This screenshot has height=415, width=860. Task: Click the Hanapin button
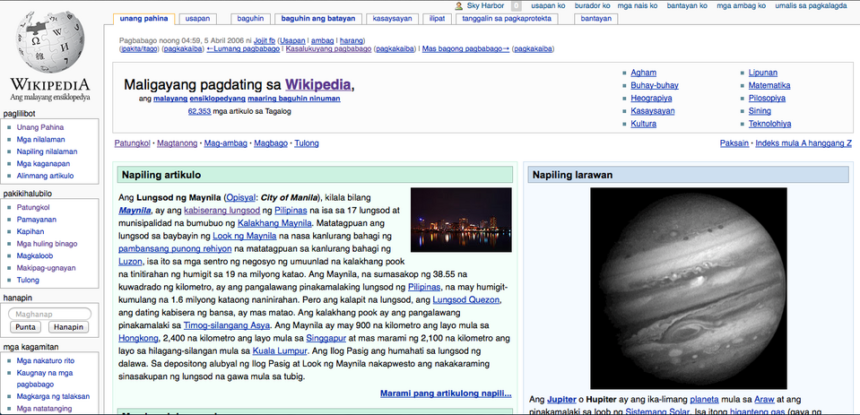click(69, 327)
